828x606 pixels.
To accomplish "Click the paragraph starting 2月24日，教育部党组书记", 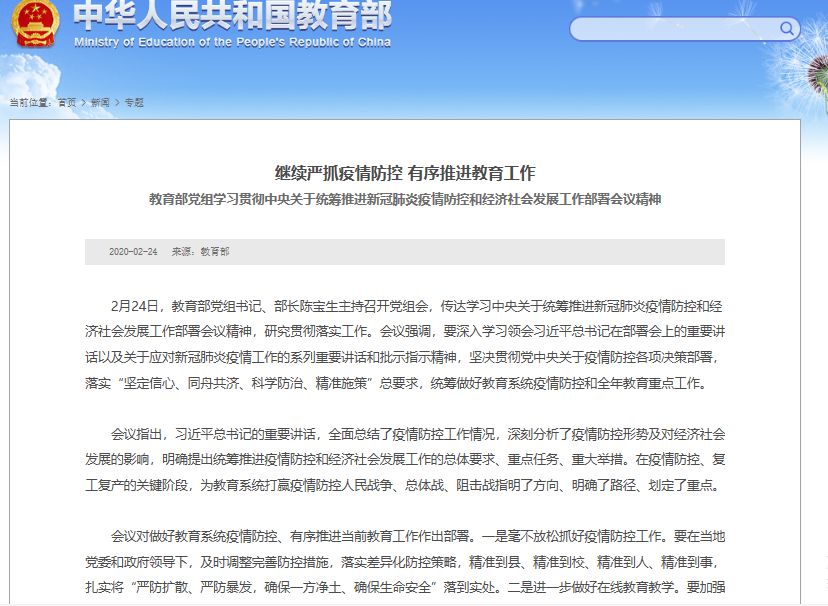I will point(405,345).
